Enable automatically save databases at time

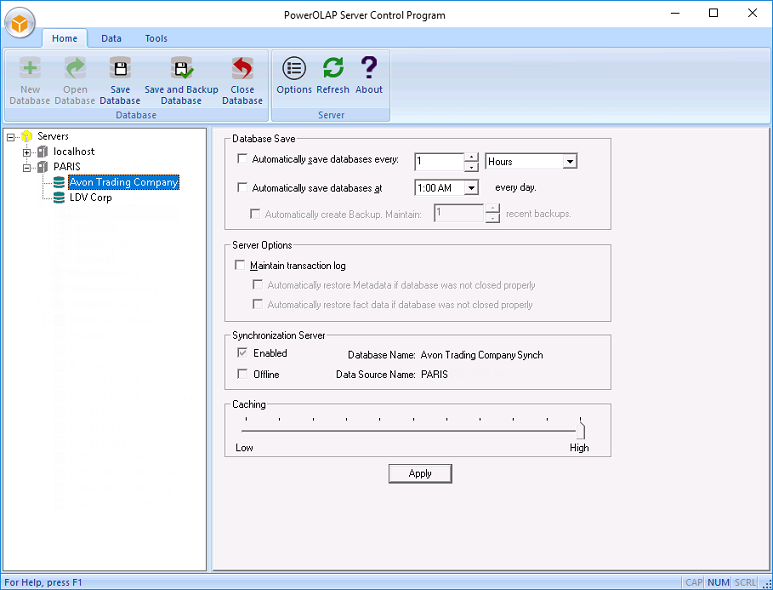(x=242, y=187)
